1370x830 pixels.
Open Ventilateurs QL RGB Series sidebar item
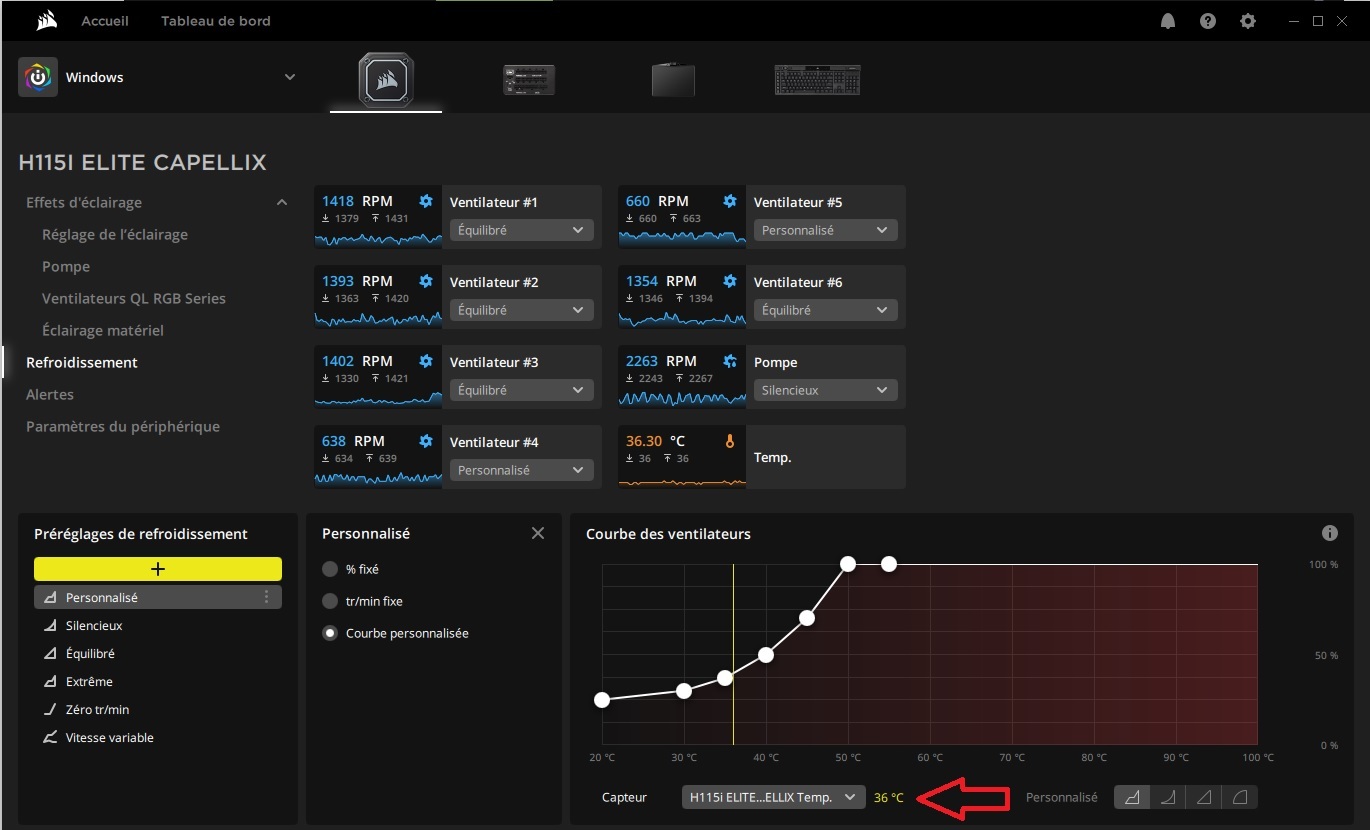click(x=134, y=298)
